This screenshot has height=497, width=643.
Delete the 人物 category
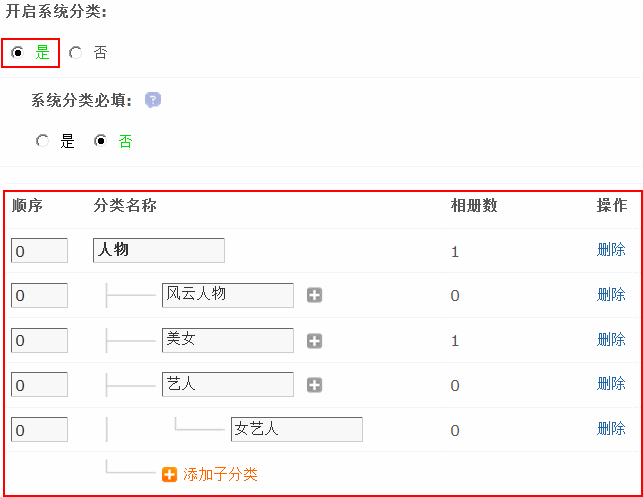click(x=611, y=250)
